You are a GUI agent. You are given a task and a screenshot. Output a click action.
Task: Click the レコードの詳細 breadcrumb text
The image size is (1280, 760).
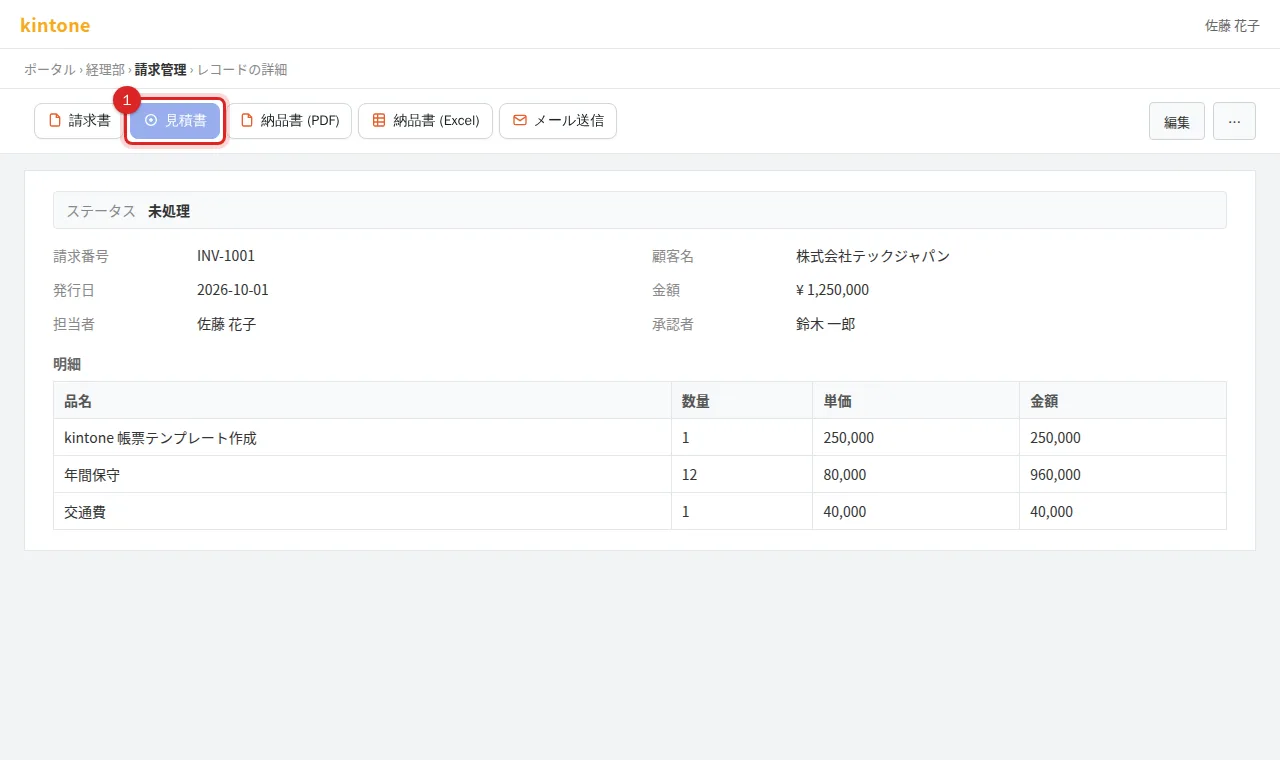(242, 69)
